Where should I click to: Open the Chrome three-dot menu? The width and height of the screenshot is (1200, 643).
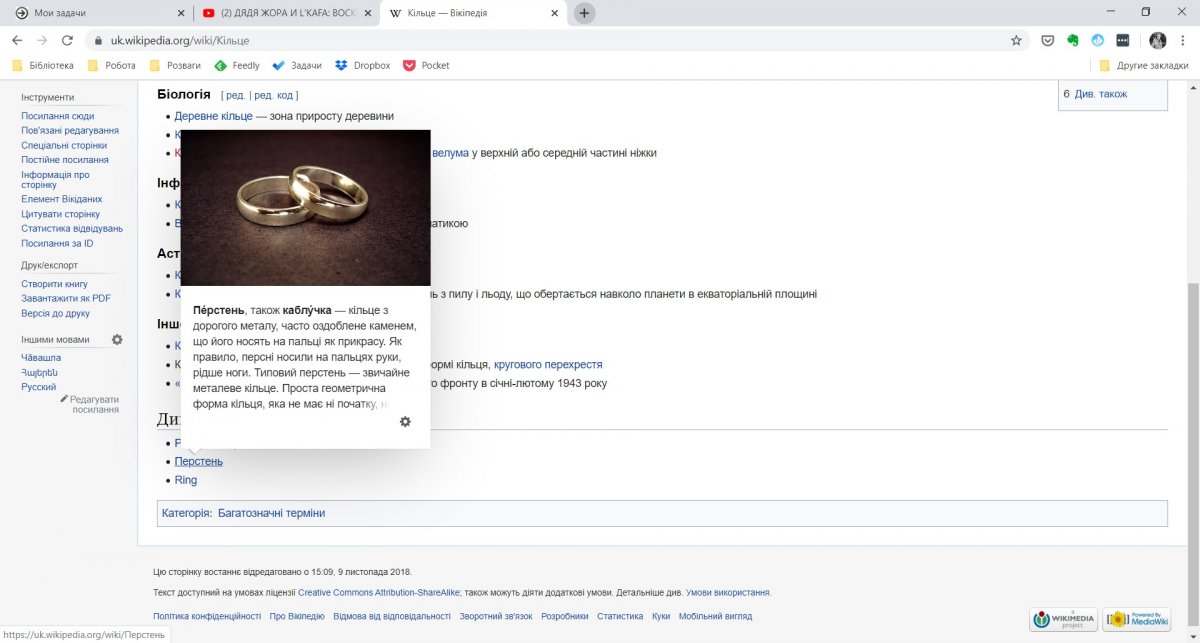pos(1183,41)
